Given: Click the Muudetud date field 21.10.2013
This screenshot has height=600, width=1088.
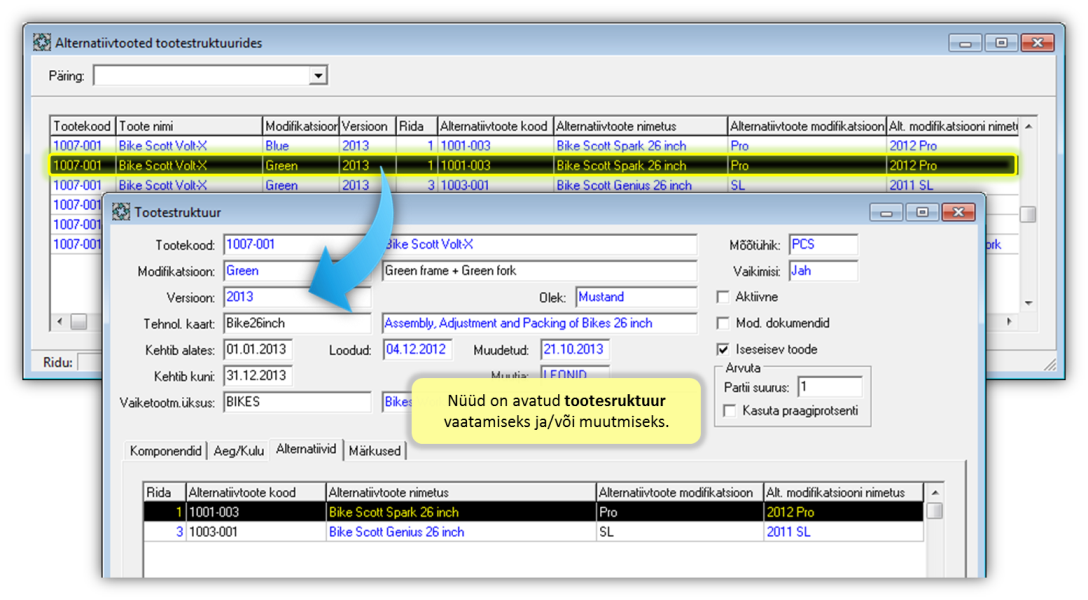Looking at the screenshot, I should click(x=575, y=350).
